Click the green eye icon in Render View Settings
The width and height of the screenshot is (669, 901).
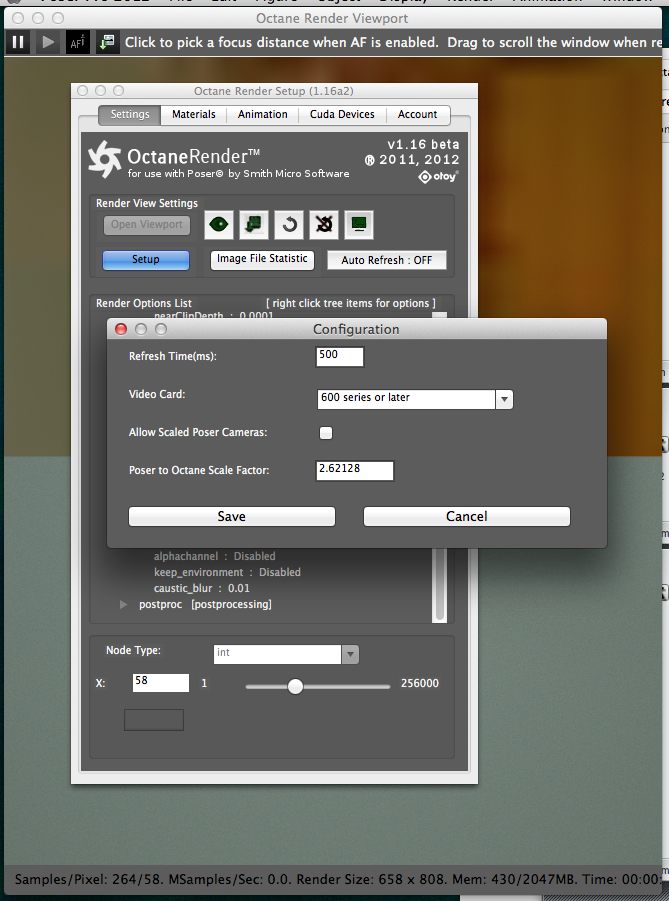pos(219,224)
